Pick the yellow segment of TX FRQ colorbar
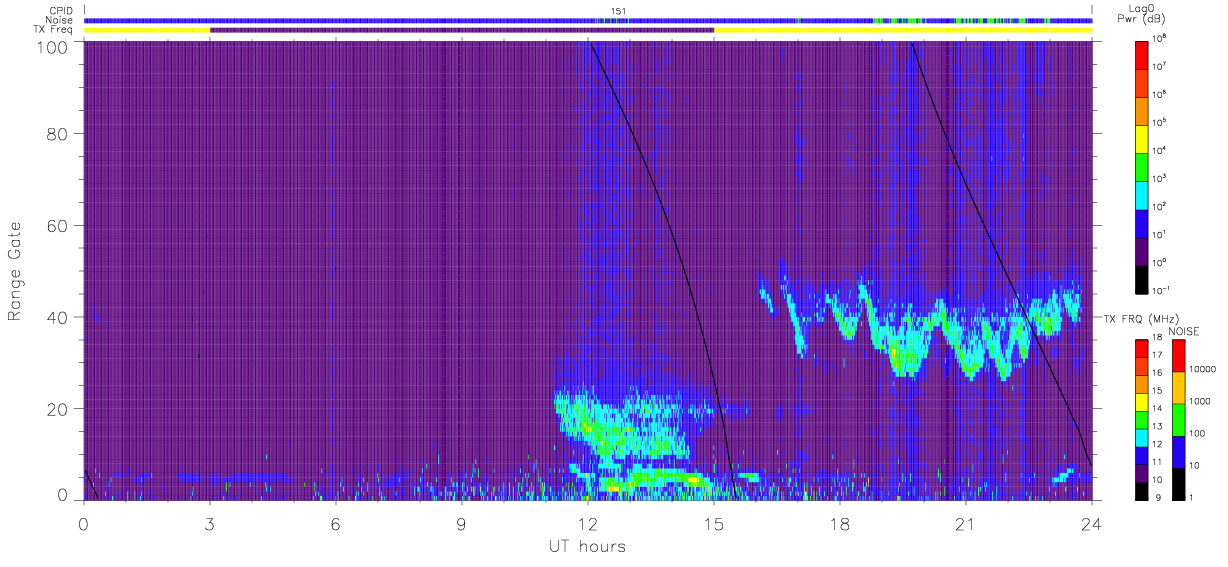The width and height of the screenshot is (1228, 567). (1143, 402)
